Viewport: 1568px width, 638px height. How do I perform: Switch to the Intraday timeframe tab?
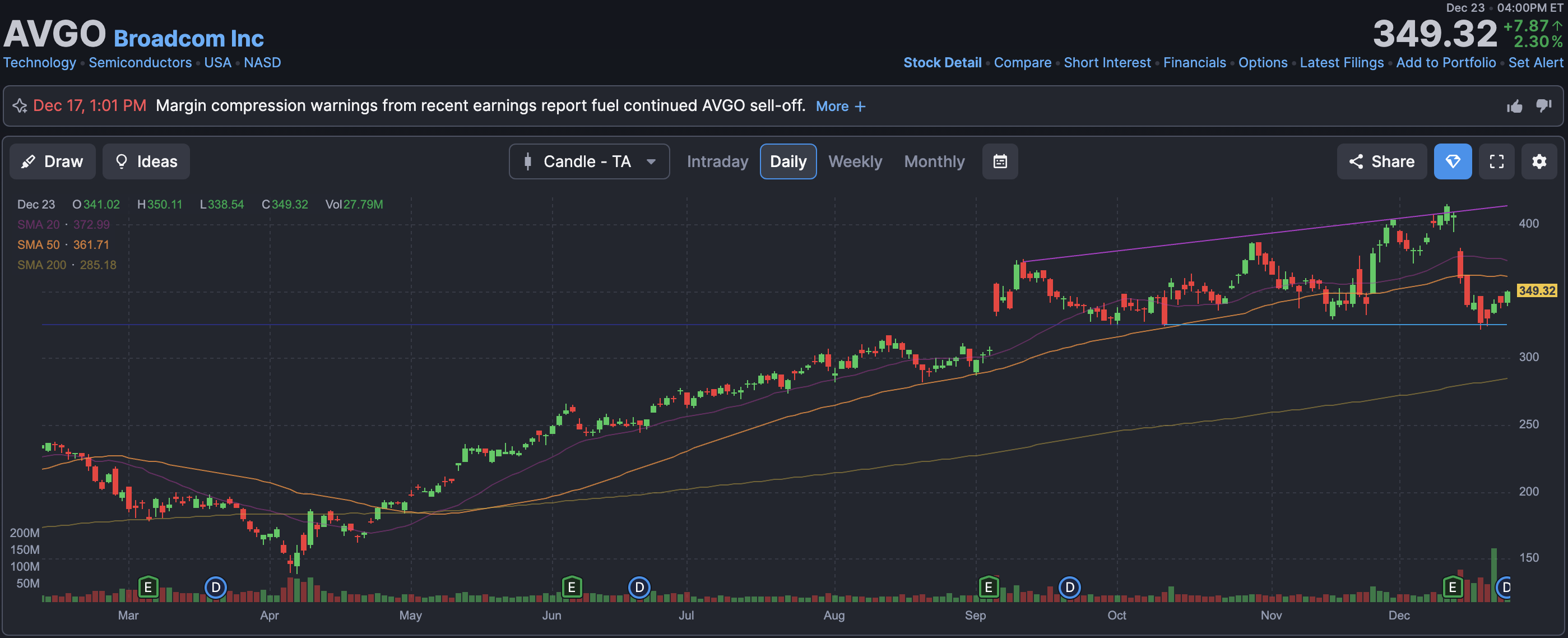coord(717,161)
